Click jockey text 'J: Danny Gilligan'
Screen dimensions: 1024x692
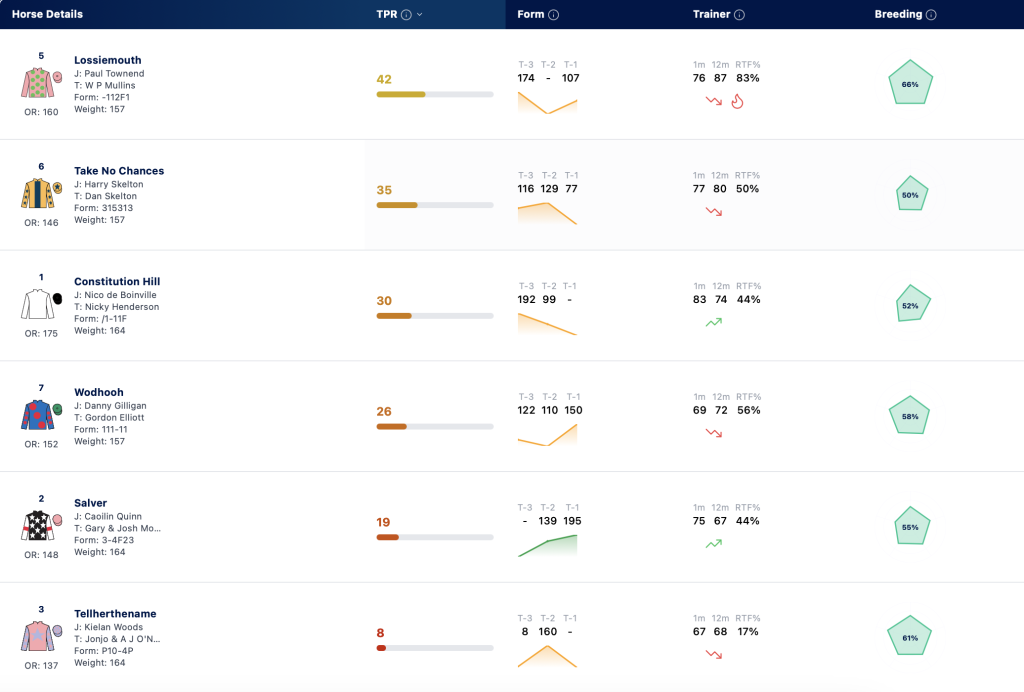(110, 405)
